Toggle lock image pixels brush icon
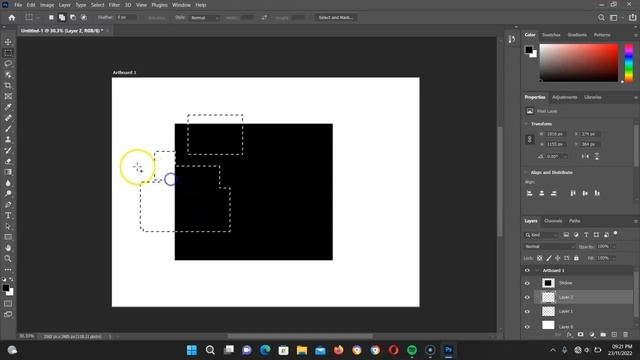This screenshot has height=360, width=640. click(x=549, y=258)
